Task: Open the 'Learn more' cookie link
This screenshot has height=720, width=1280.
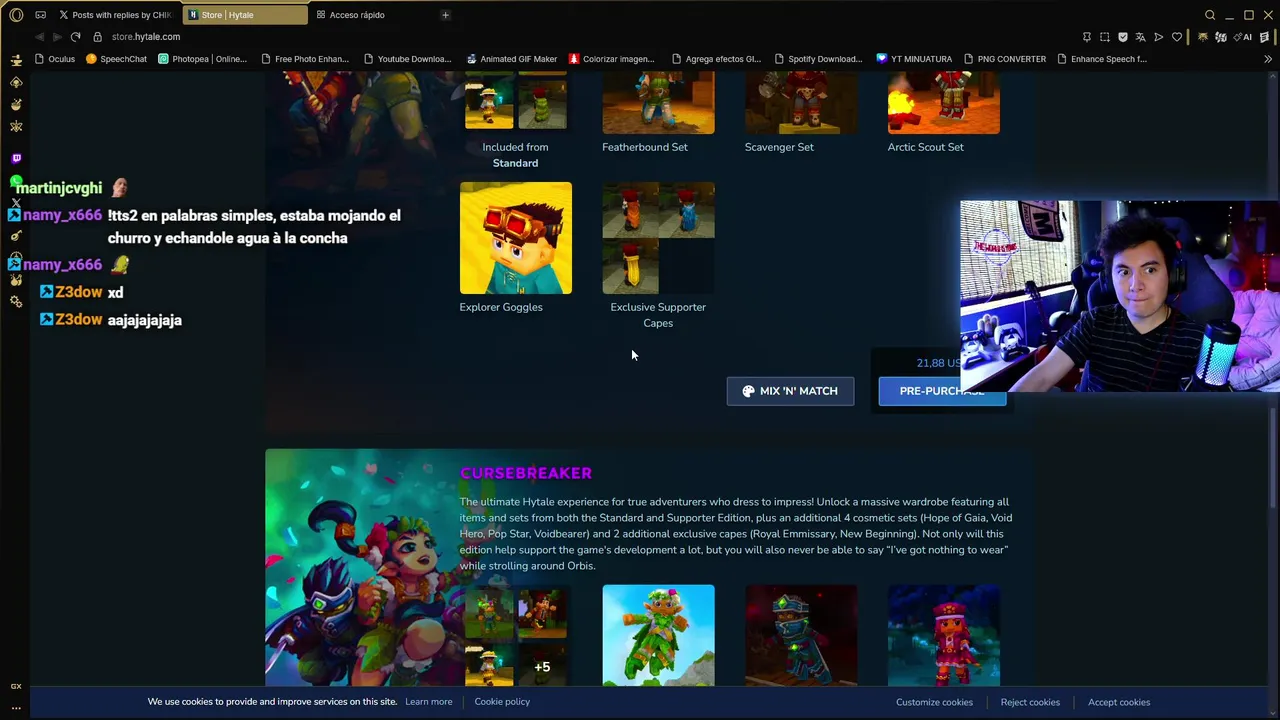Action: pyautogui.click(x=428, y=702)
